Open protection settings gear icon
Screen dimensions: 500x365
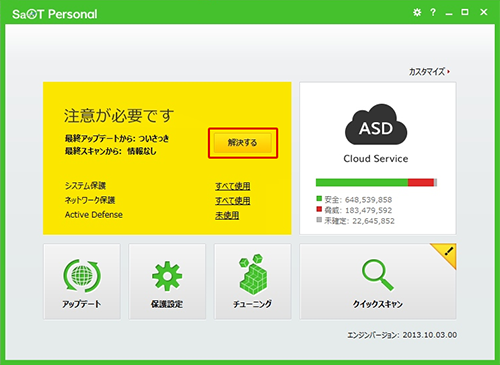(167, 276)
